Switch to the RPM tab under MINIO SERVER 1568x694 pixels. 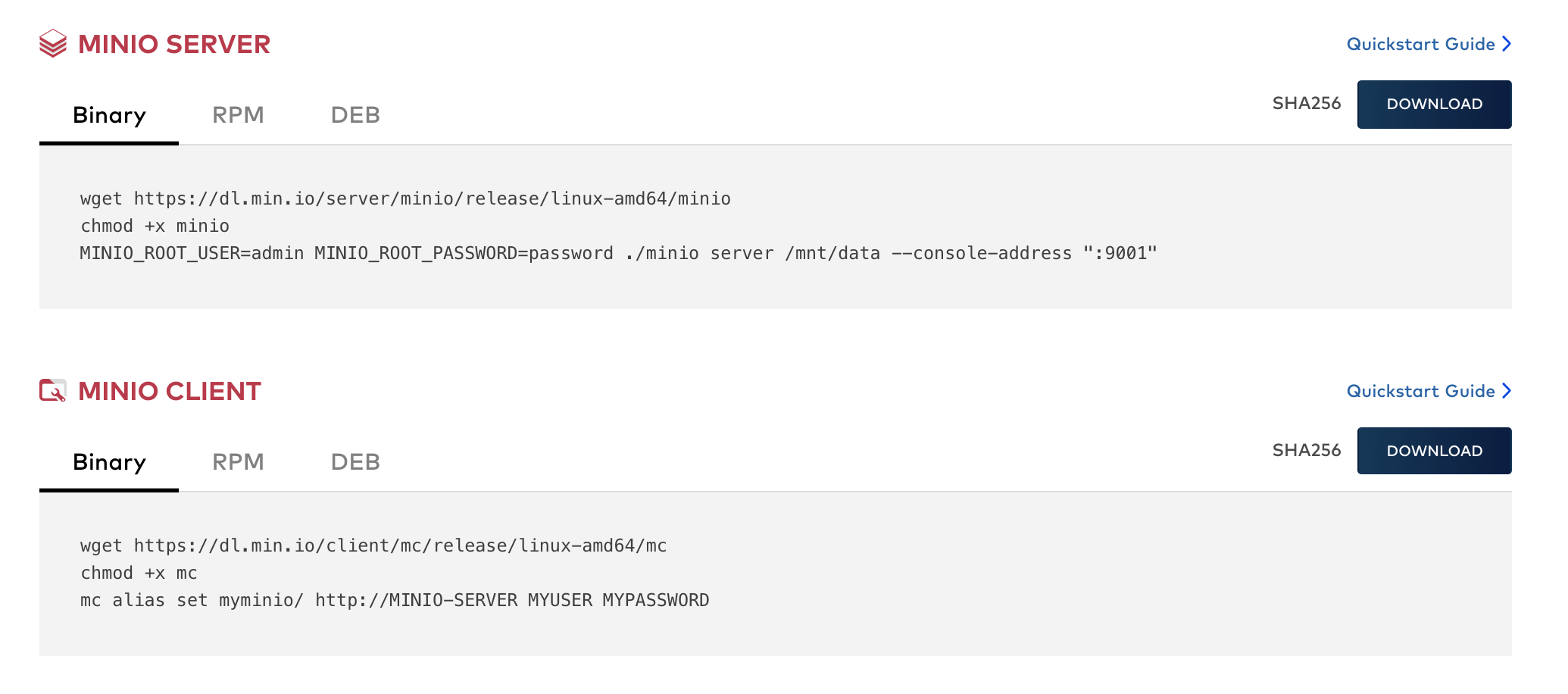[239, 115]
